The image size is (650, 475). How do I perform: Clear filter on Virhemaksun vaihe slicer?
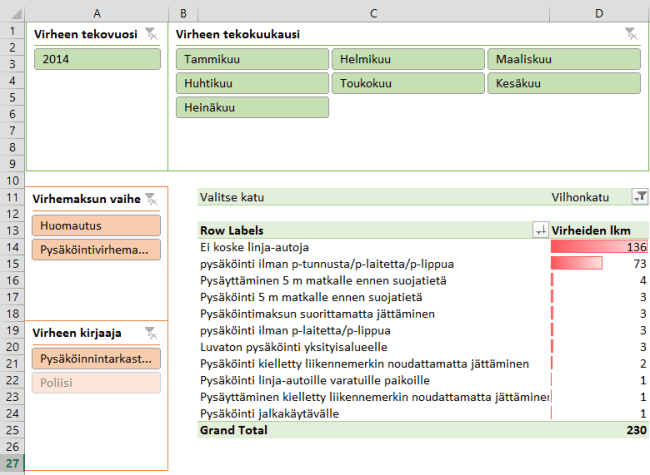tap(150, 198)
